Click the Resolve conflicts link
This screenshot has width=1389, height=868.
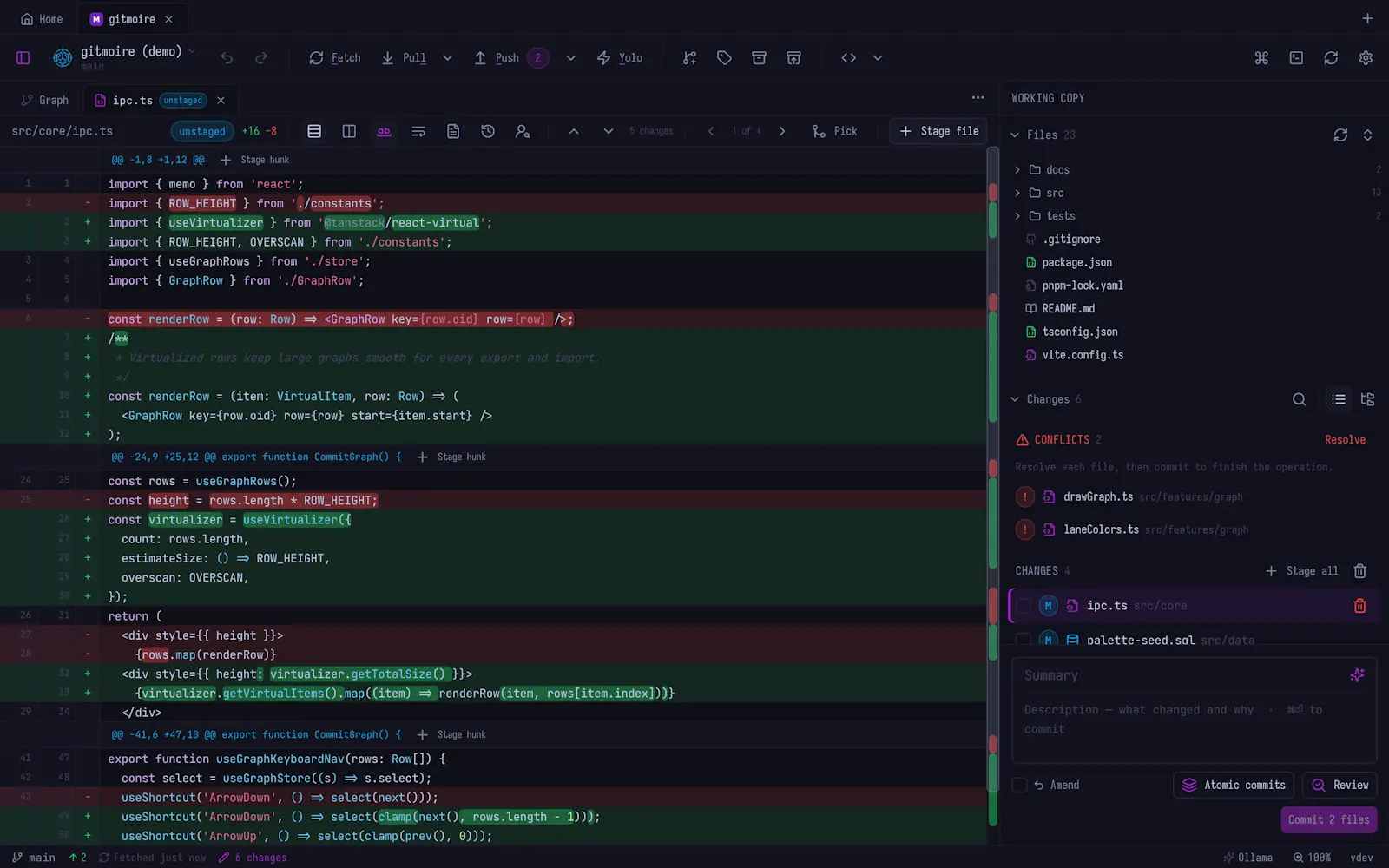pos(1345,440)
